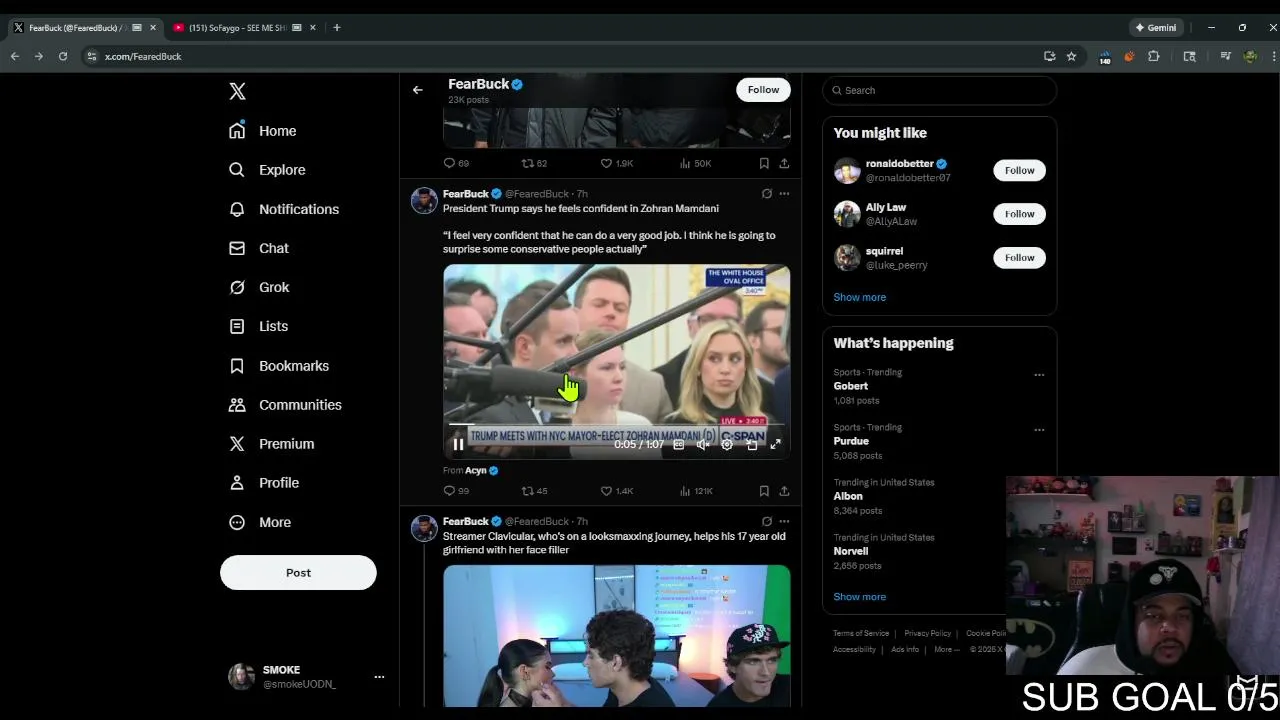Open Acyn's profile from video source

click(x=475, y=470)
